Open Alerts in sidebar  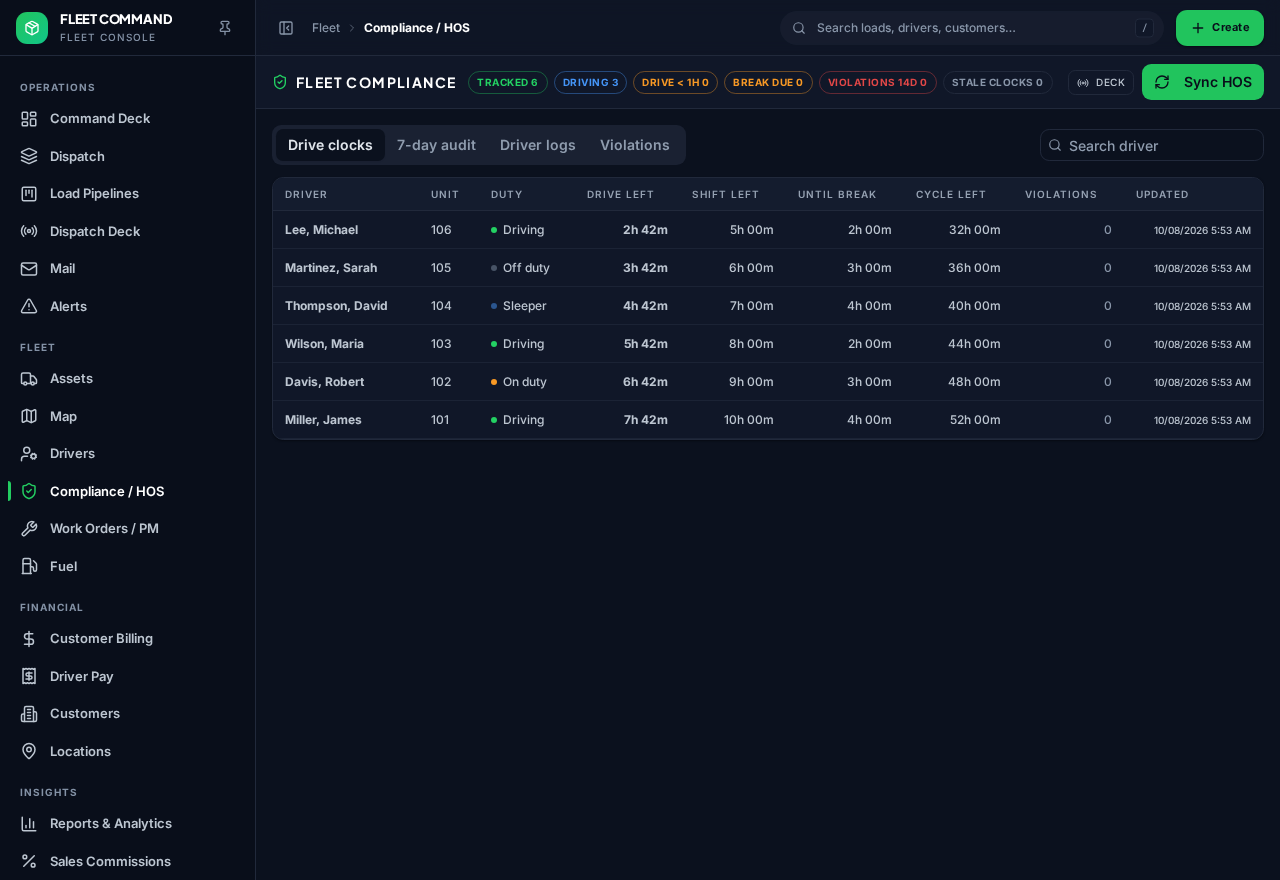(x=128, y=306)
